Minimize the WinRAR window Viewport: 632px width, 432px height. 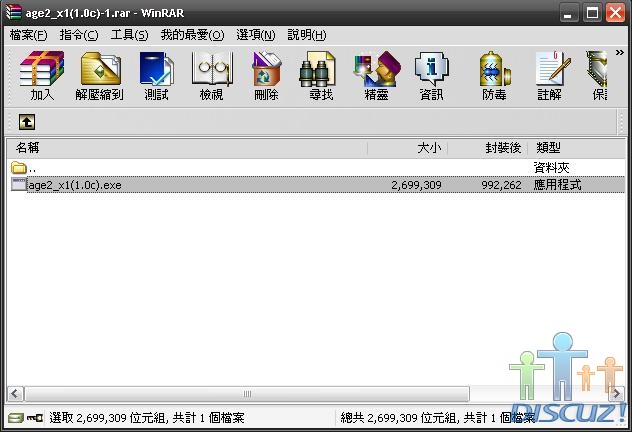569,12
